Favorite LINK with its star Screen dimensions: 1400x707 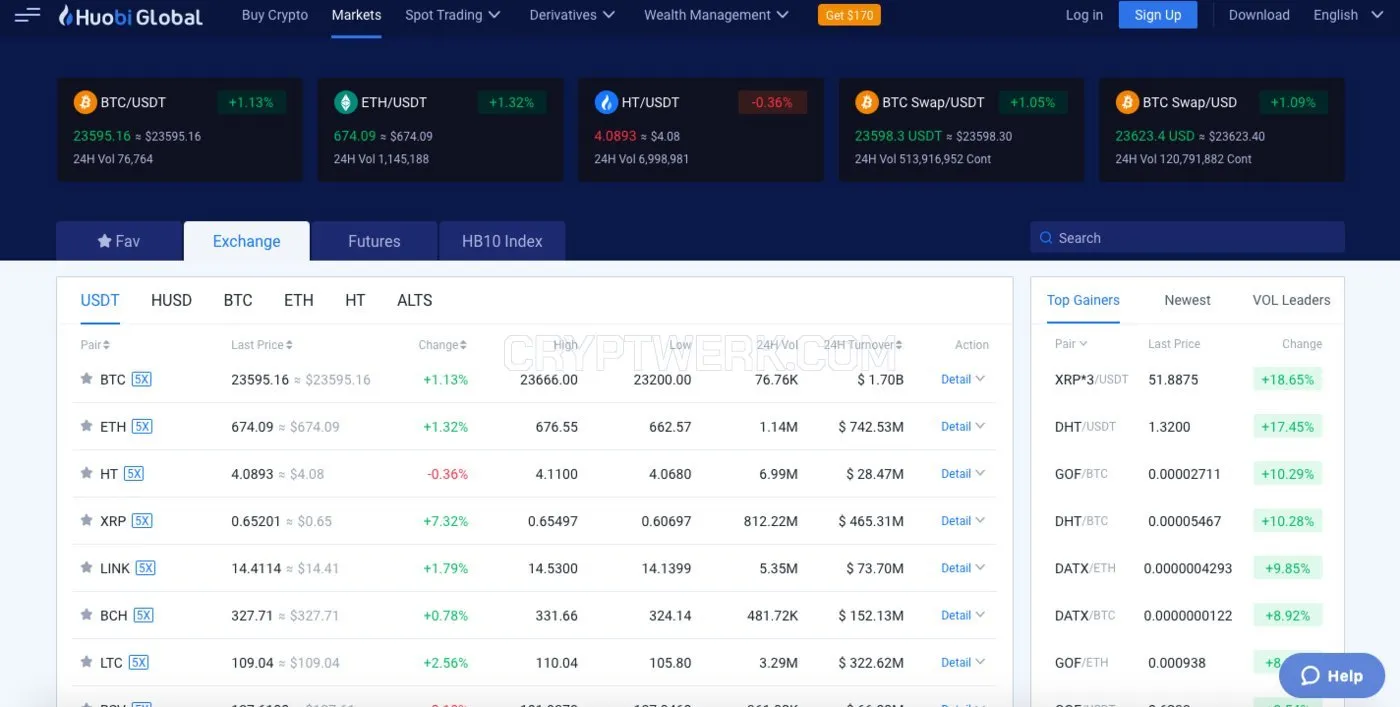coord(87,567)
